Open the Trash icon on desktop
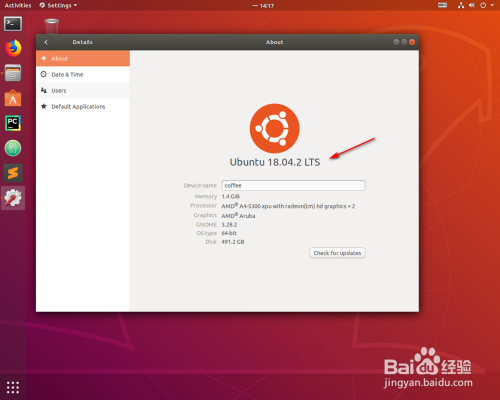The width and height of the screenshot is (500, 400). click(52, 26)
